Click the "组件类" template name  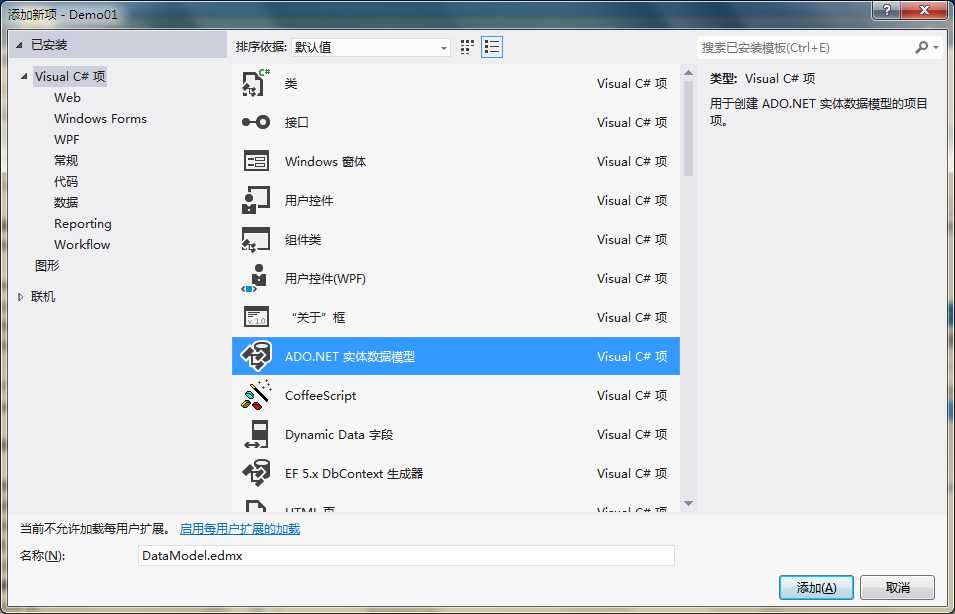tap(303, 240)
